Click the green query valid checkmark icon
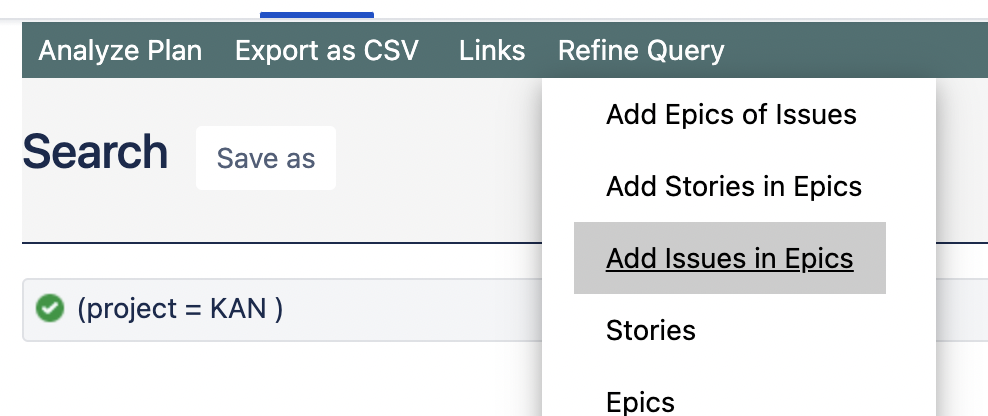988x416 pixels. [x=50, y=309]
